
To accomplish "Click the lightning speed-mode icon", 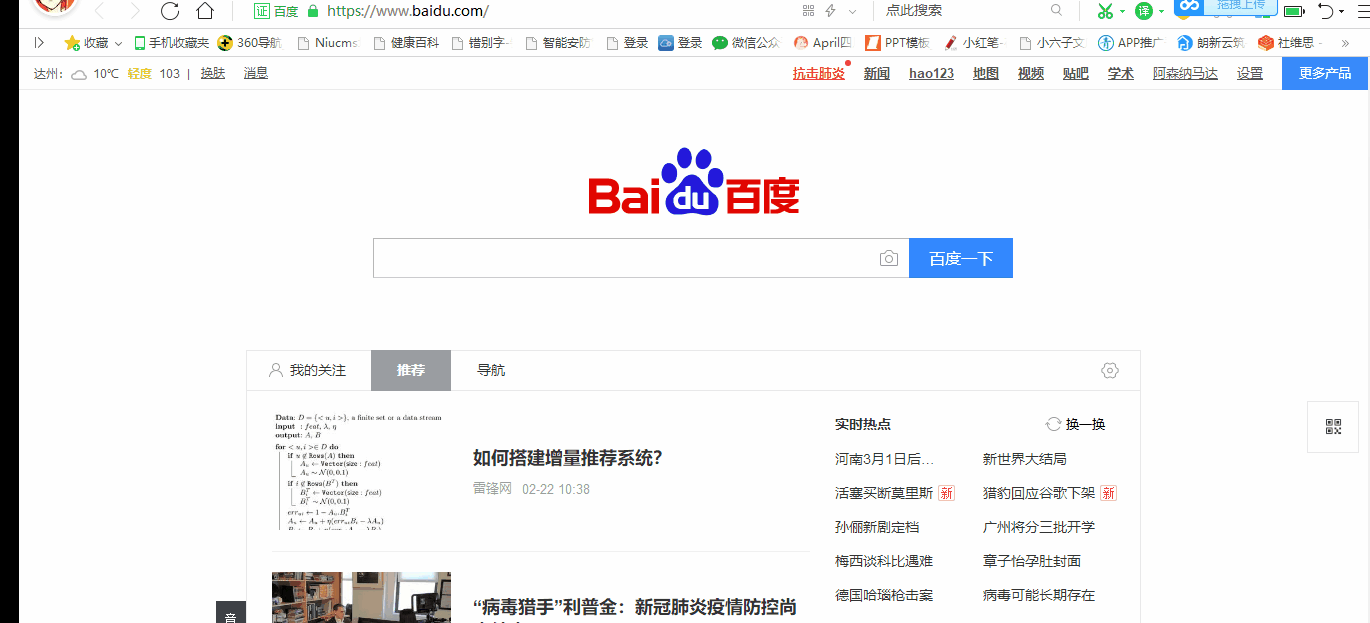I will tap(830, 11).
